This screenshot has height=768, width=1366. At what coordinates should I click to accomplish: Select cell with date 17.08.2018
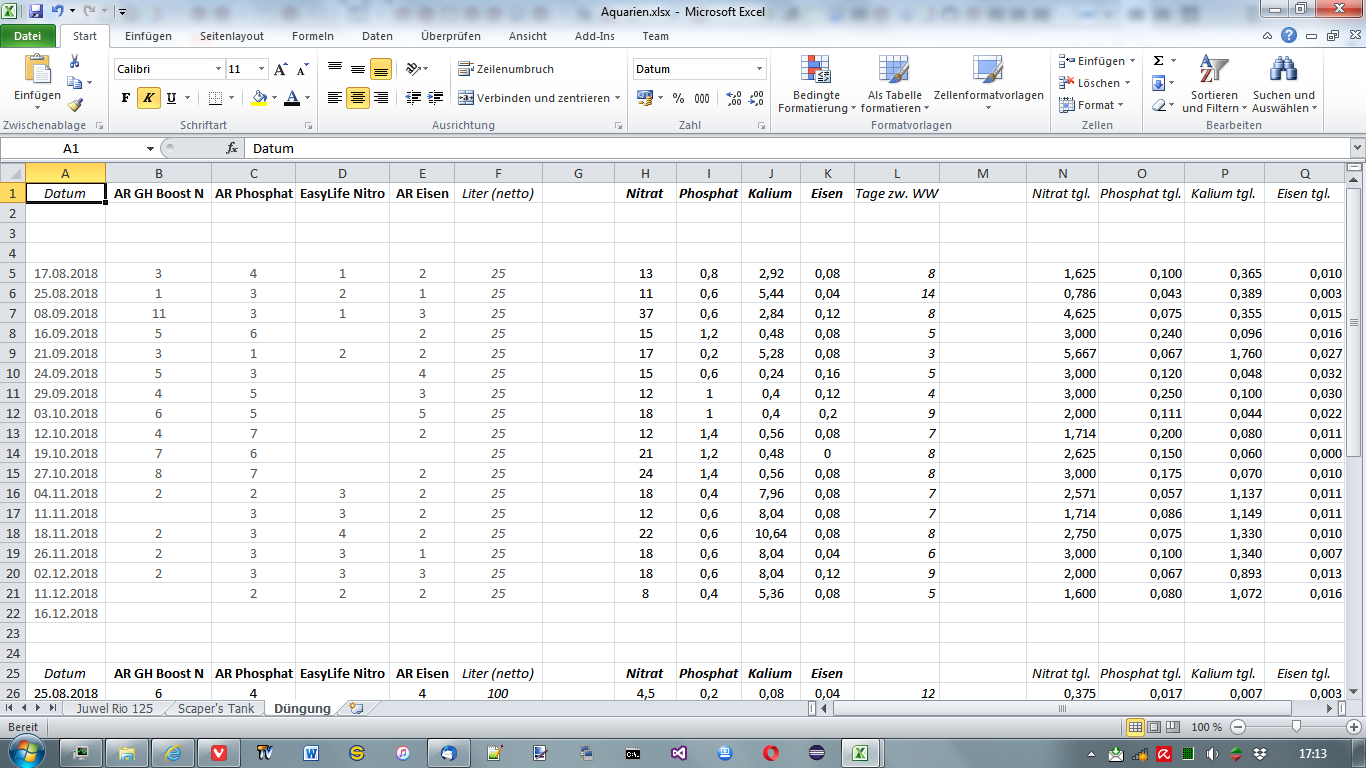click(x=66, y=273)
